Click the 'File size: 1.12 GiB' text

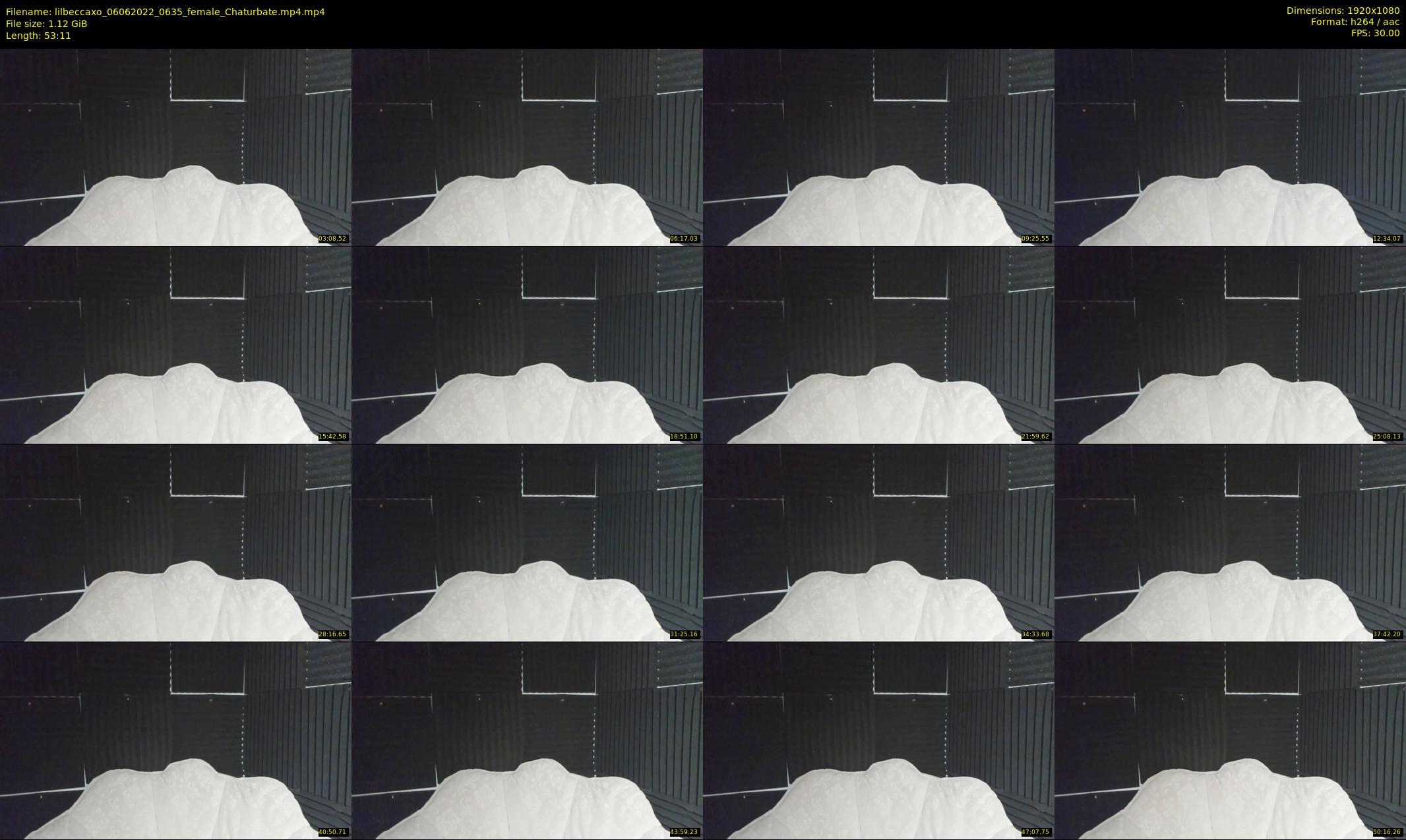coord(47,24)
